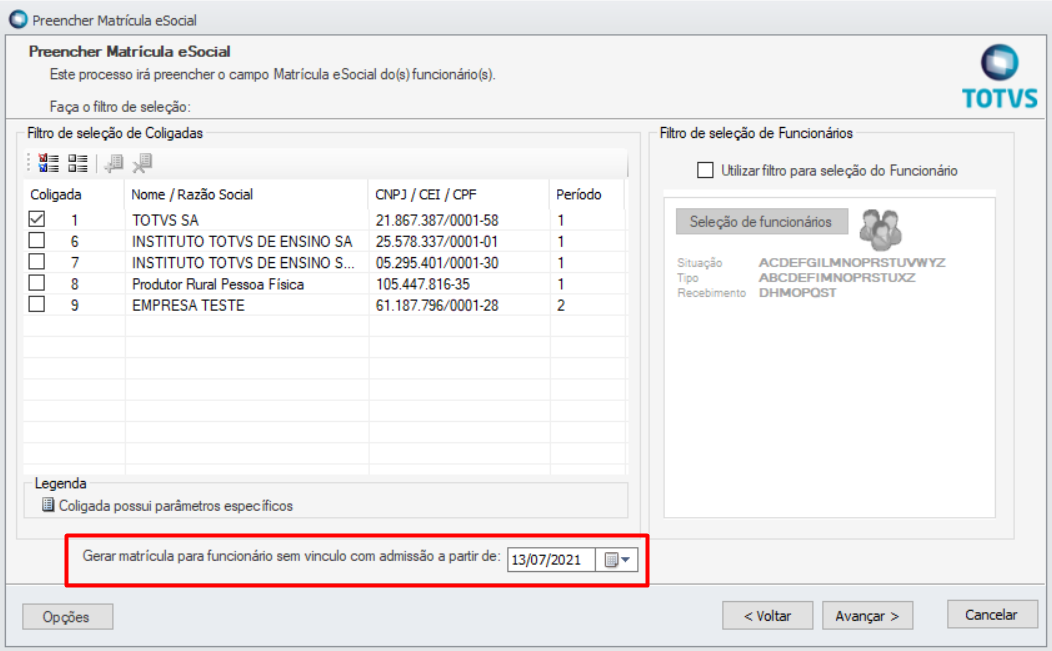Image resolution: width=1052 pixels, height=651 pixels.
Task: Open the admission date calendar dropdown
Action: click(x=618, y=559)
